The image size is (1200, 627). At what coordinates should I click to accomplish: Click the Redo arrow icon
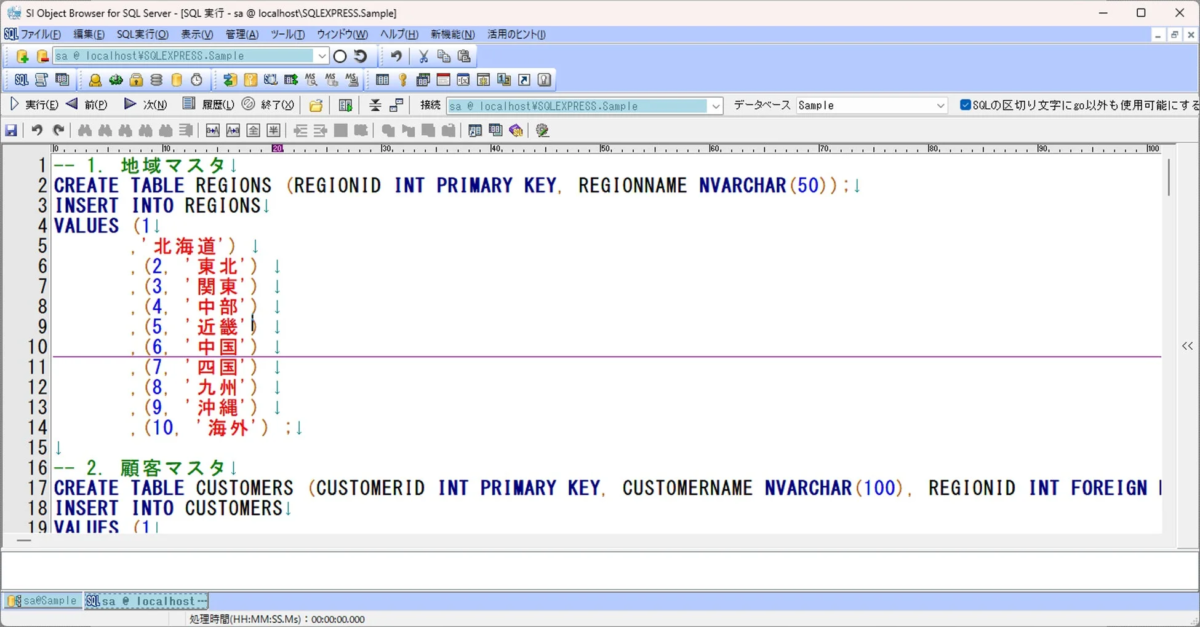point(57,130)
